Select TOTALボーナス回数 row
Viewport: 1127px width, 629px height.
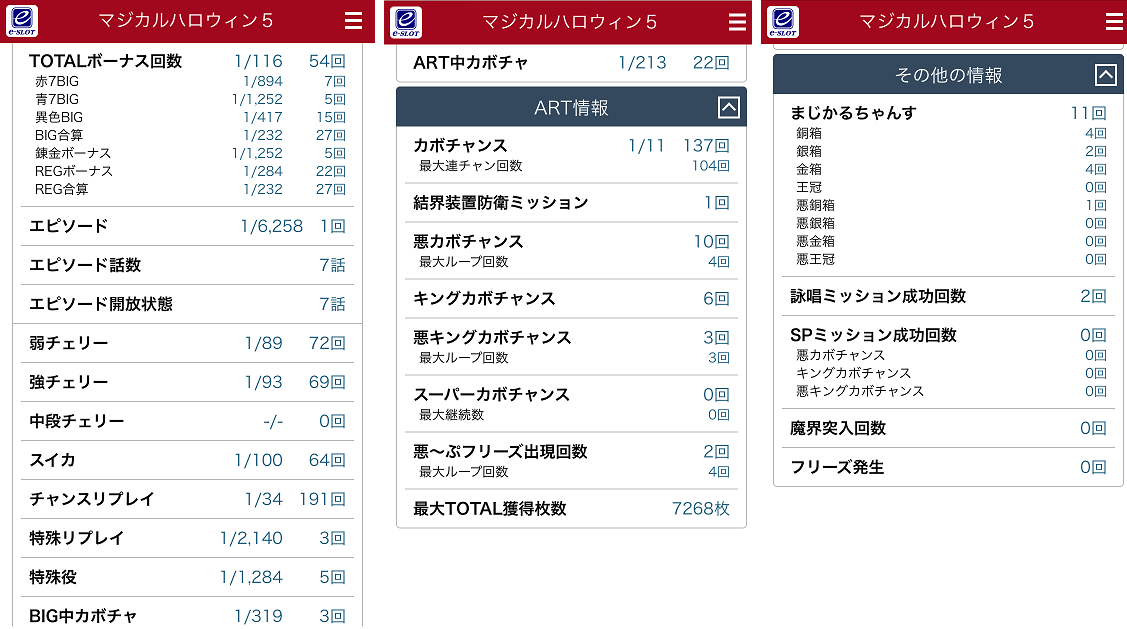pyautogui.click(x=187, y=61)
